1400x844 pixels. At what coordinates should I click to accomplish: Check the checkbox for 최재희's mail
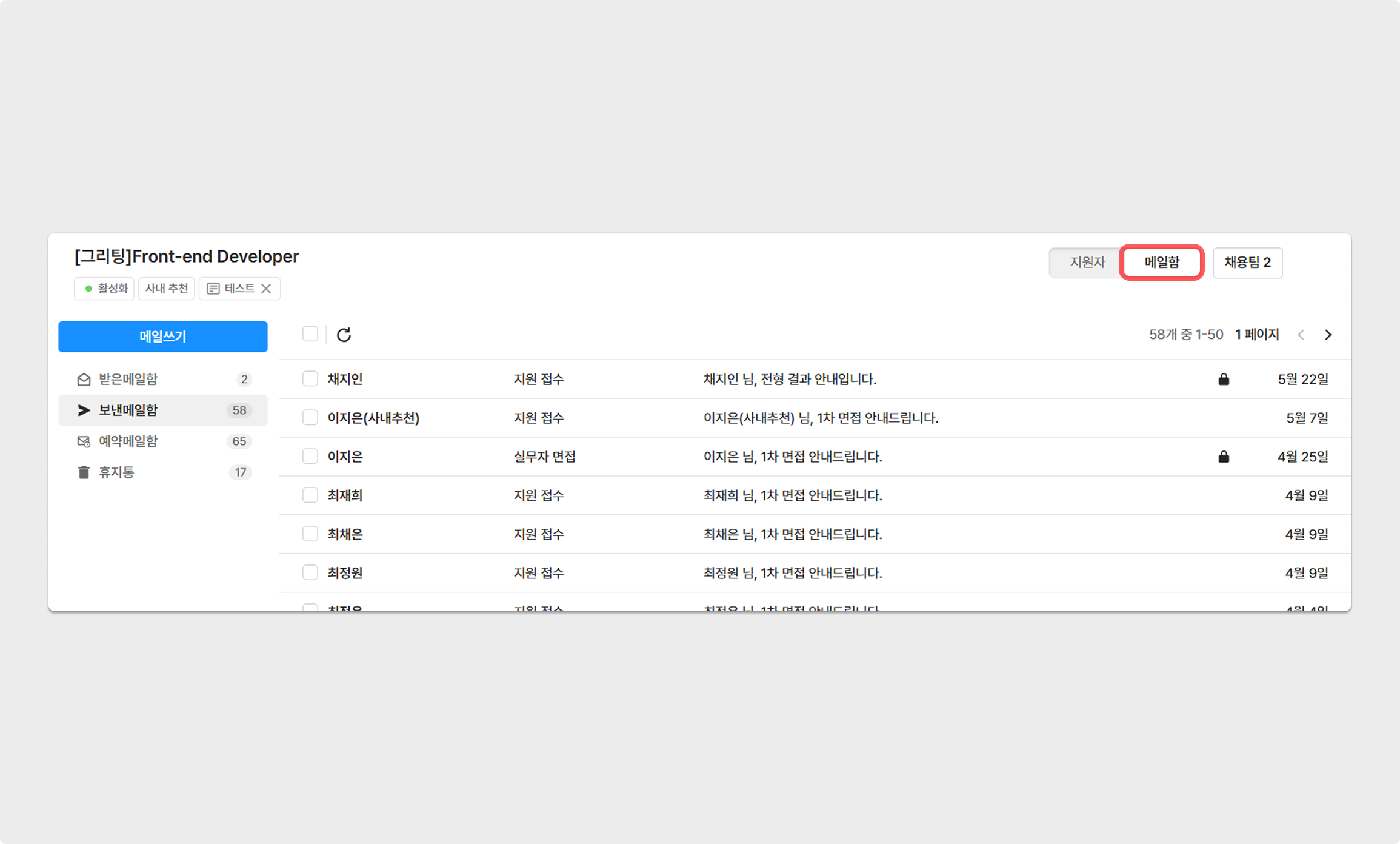[310, 495]
